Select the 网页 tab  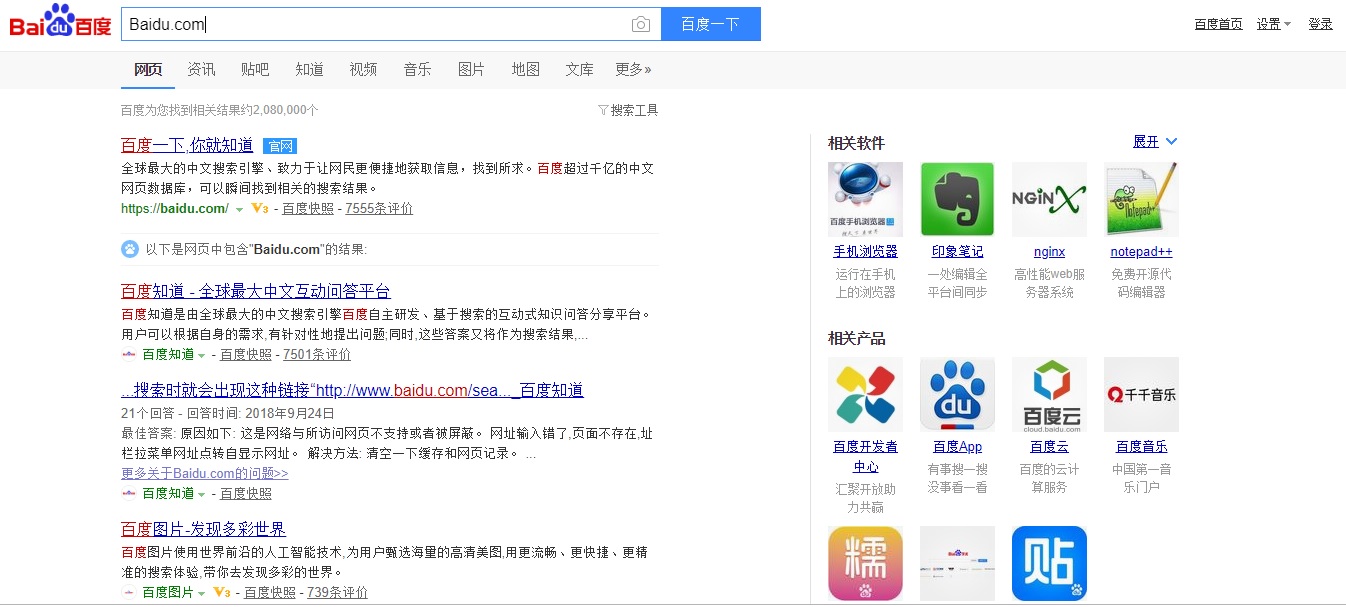(148, 69)
